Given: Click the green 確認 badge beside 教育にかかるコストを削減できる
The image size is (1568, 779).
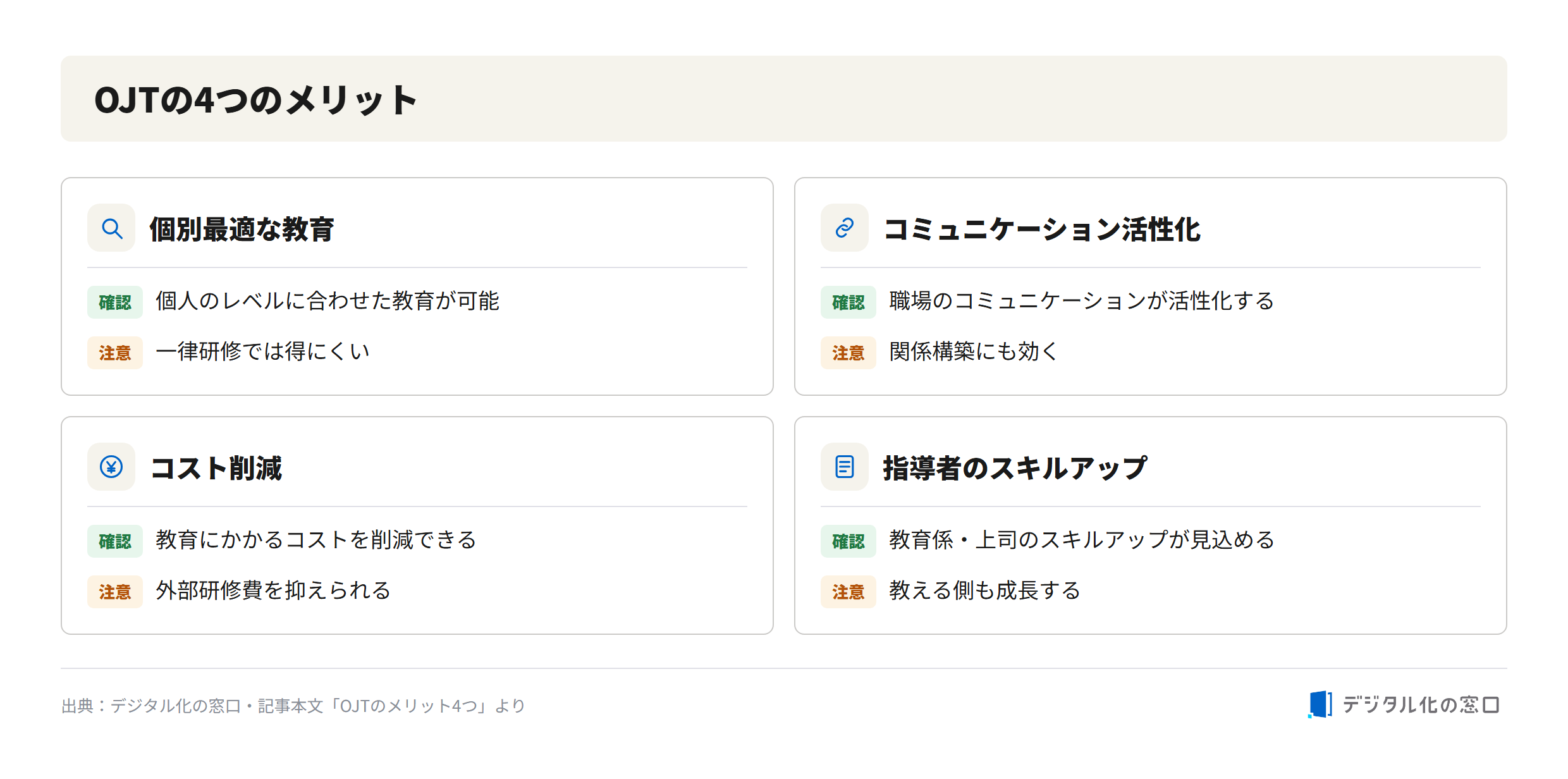Looking at the screenshot, I should [x=115, y=541].
